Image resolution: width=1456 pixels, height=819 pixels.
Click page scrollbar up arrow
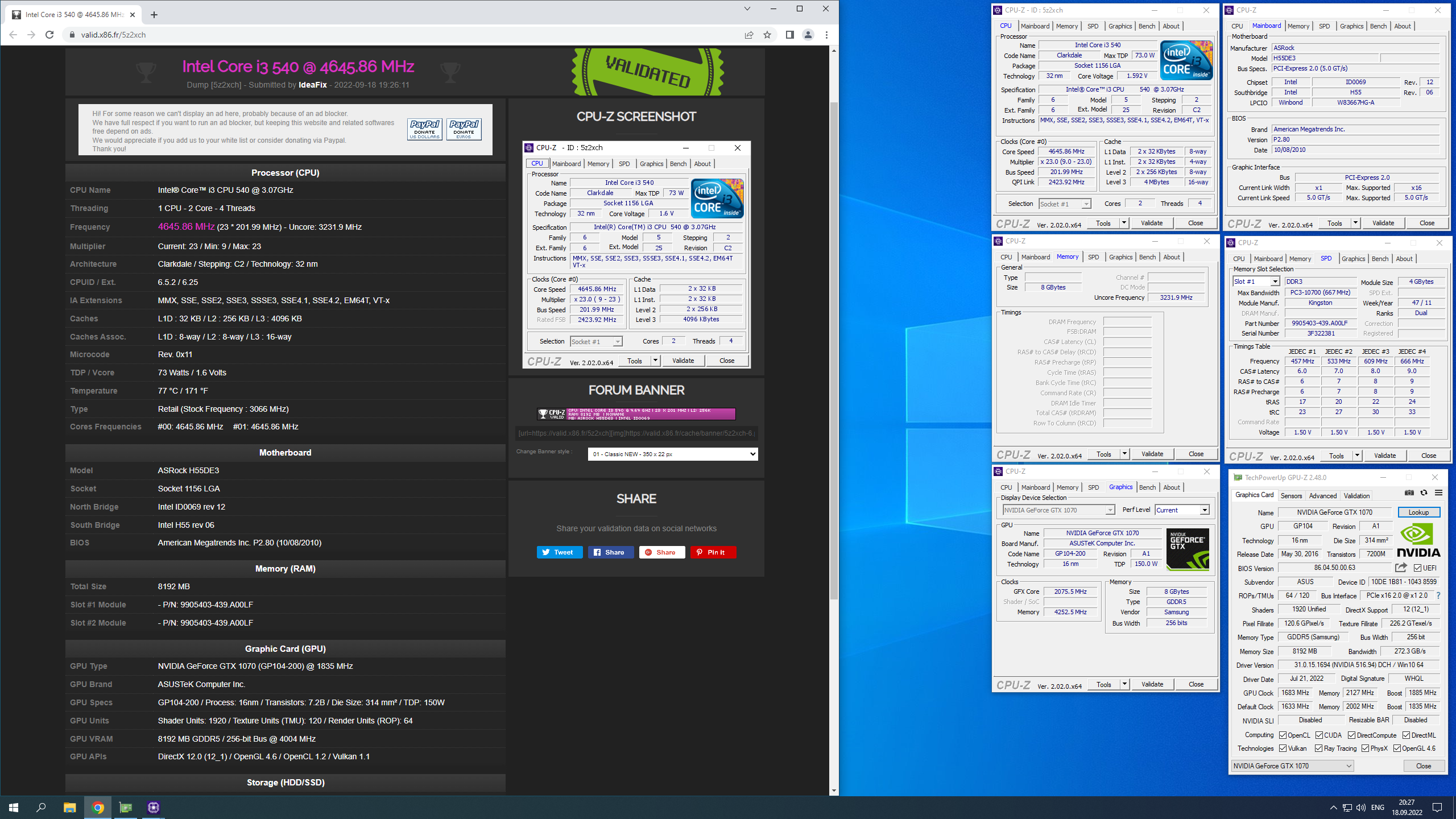pos(834,51)
